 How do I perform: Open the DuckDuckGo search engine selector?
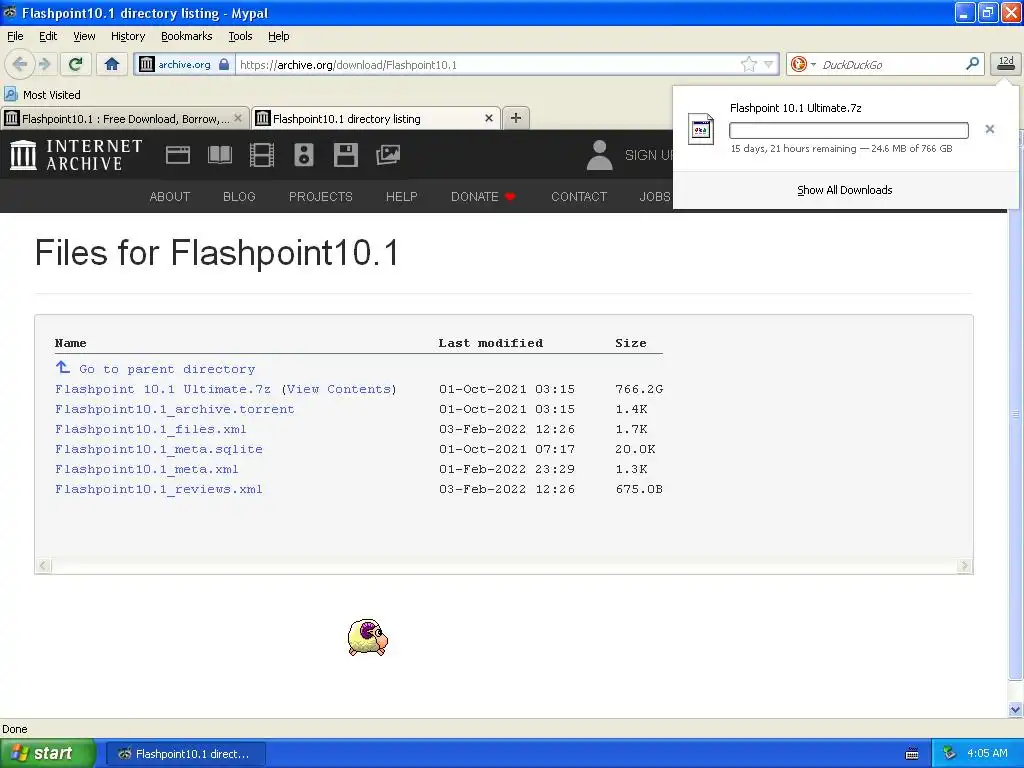tap(803, 64)
